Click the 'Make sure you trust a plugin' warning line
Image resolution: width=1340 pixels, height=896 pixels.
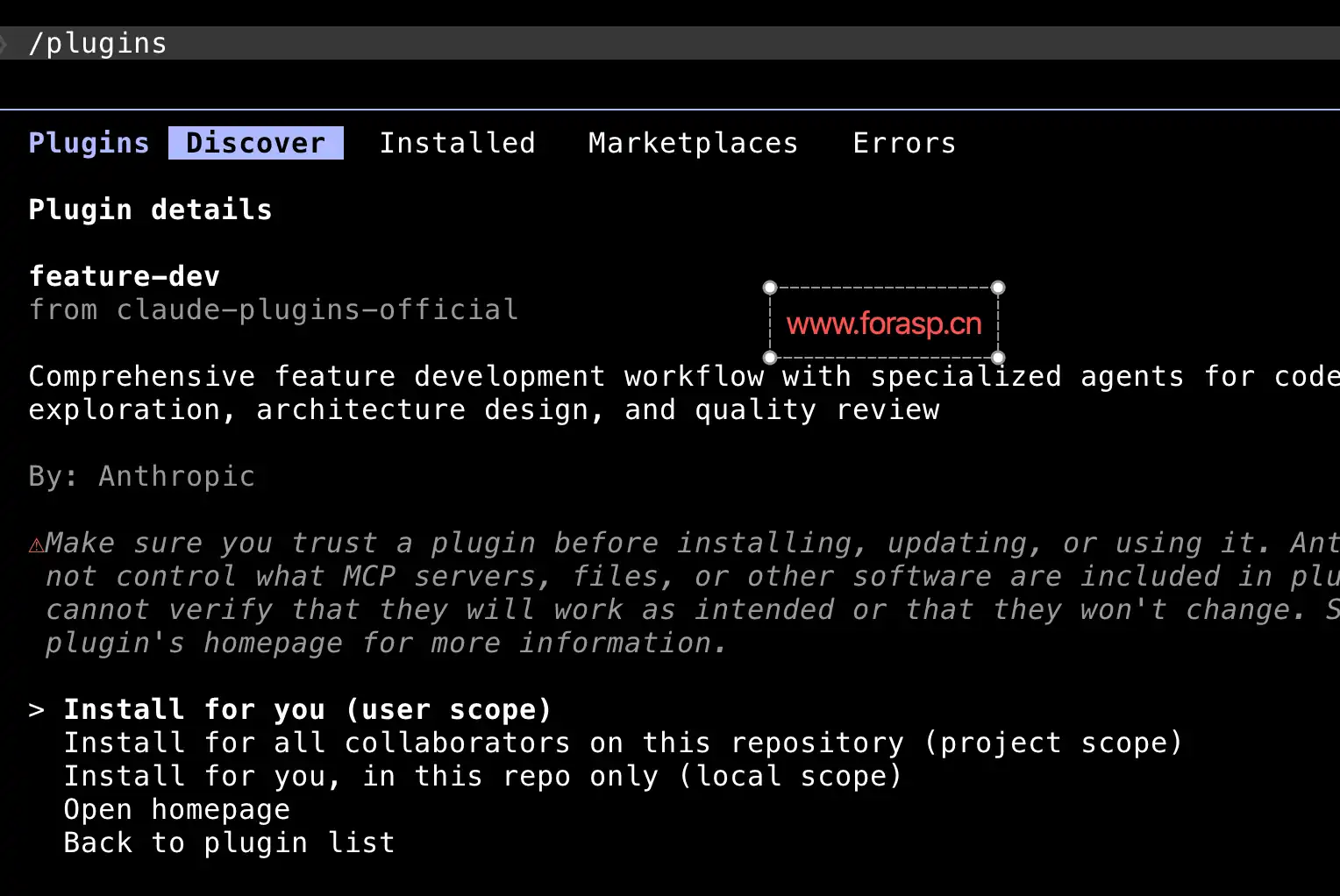[x=693, y=543]
